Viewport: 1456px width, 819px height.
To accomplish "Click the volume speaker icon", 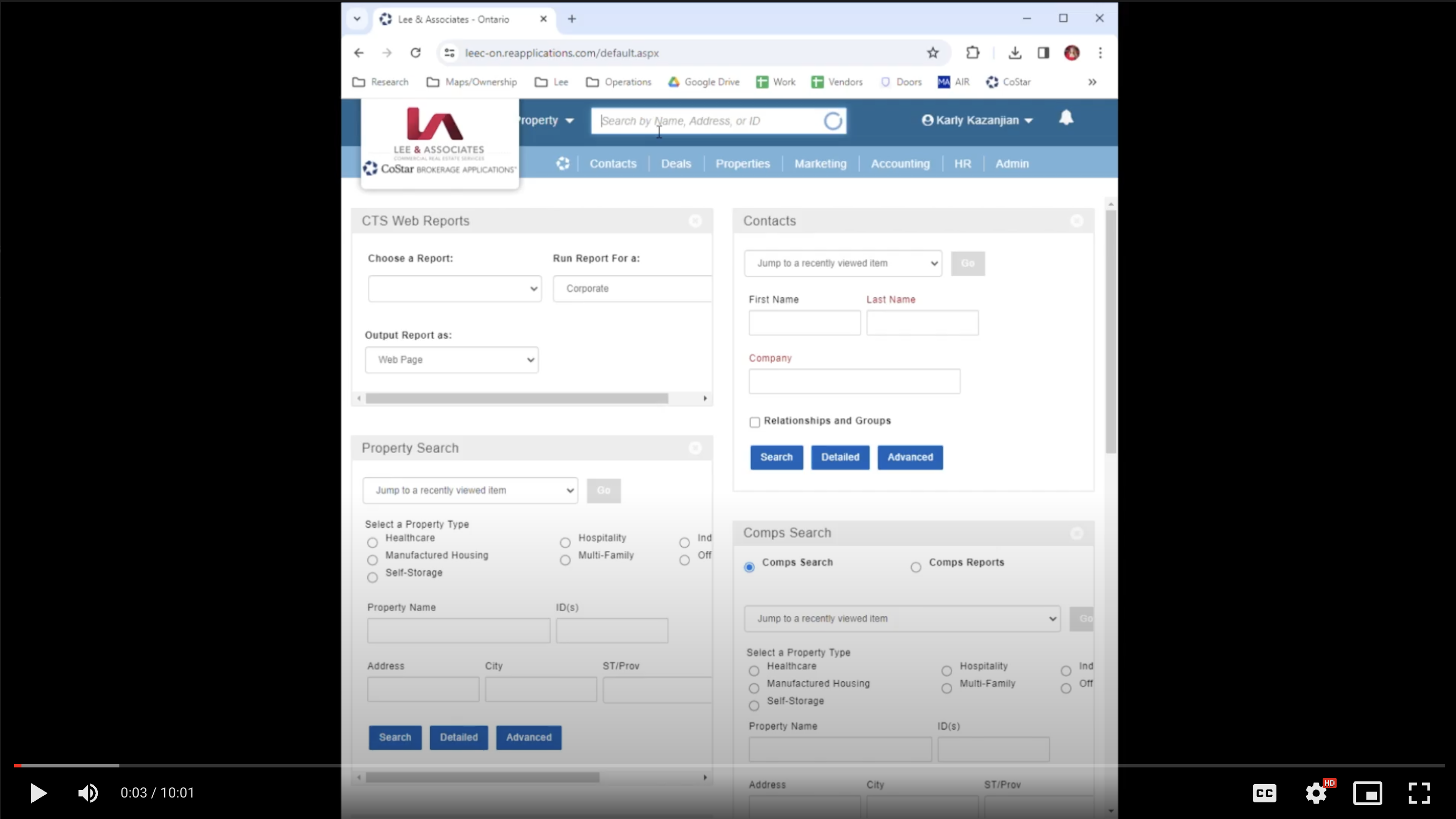I will point(88,793).
